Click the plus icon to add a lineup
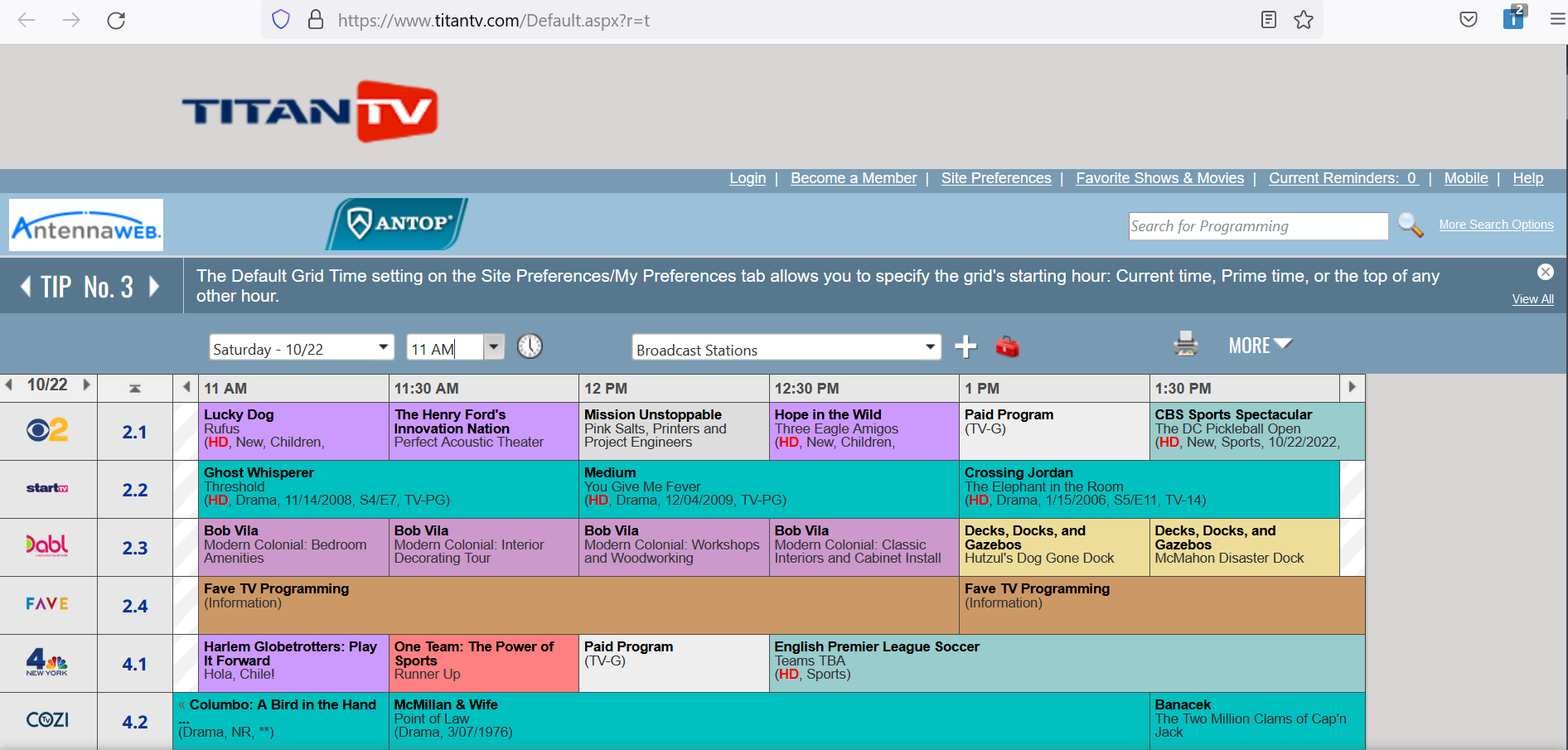 [965, 346]
